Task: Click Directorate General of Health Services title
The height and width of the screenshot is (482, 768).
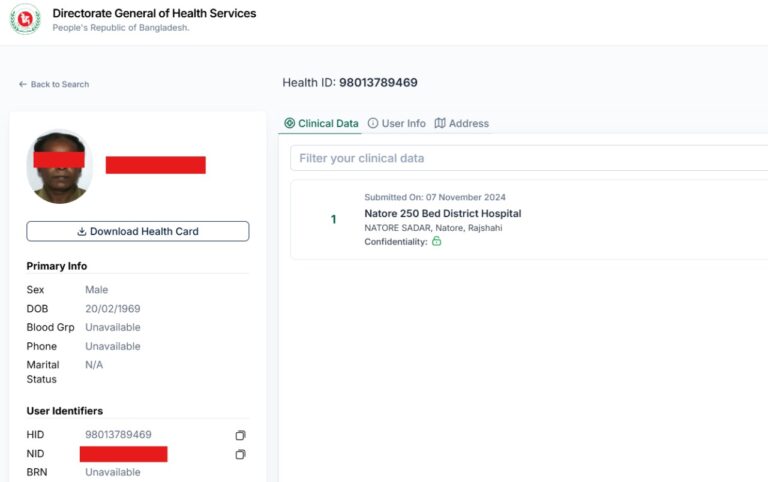Action: point(154,14)
